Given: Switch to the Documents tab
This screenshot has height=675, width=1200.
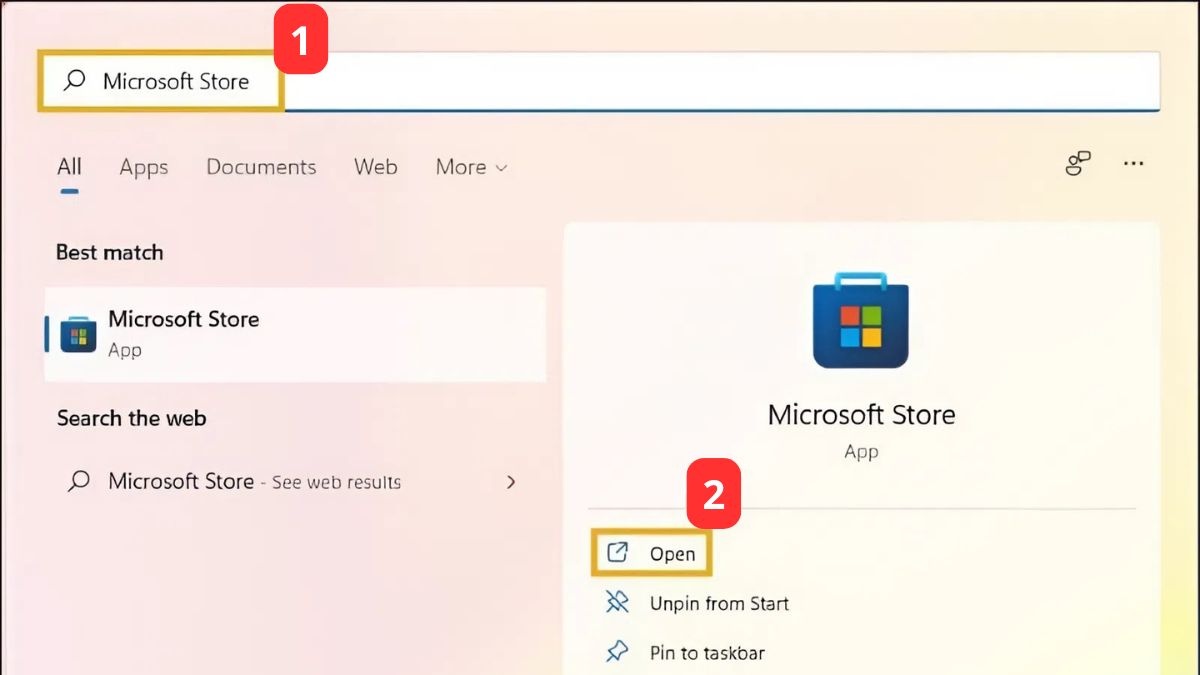Looking at the screenshot, I should coord(261,167).
